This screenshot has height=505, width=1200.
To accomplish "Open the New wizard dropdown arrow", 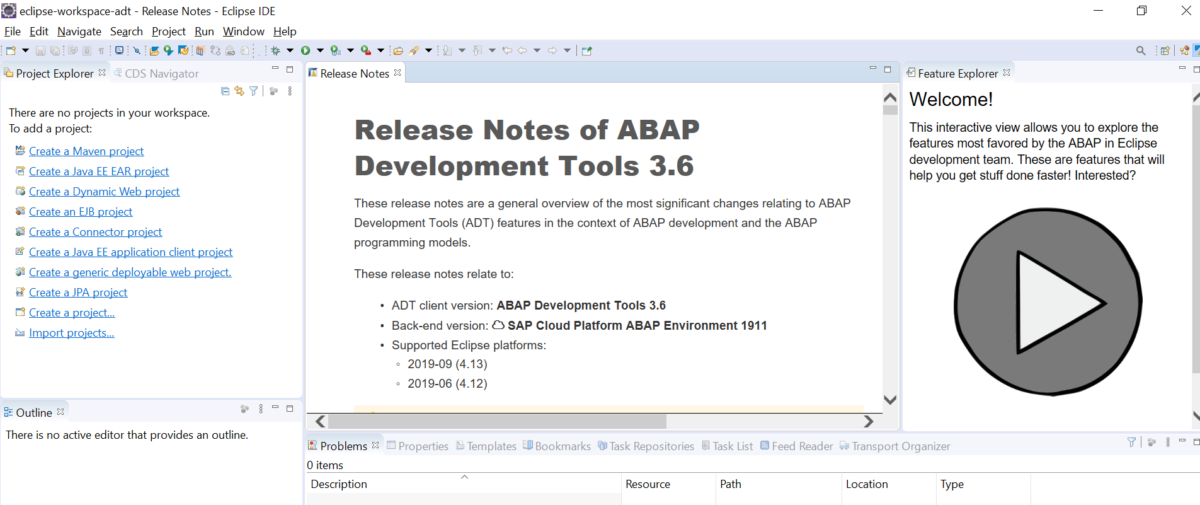I will click(24, 50).
